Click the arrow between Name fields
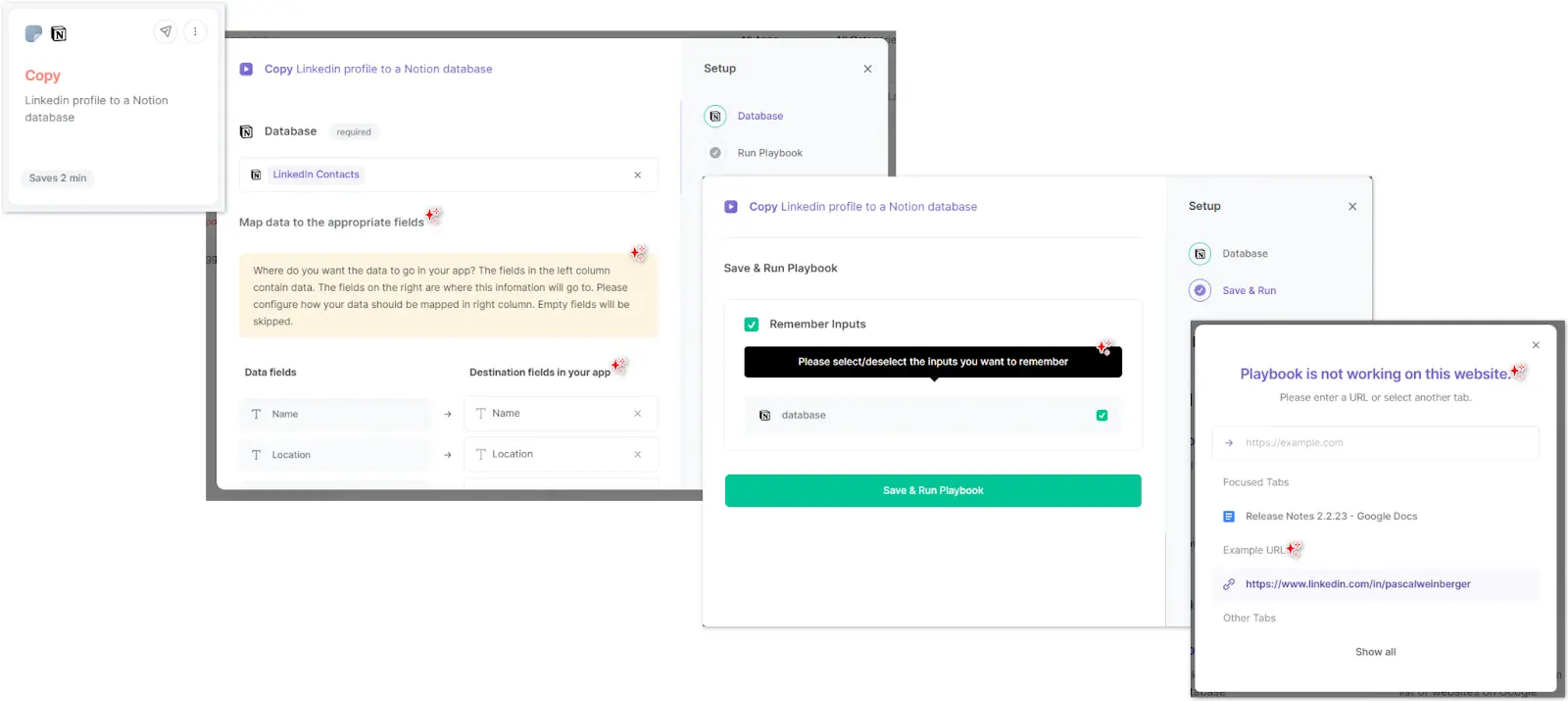 click(x=448, y=414)
